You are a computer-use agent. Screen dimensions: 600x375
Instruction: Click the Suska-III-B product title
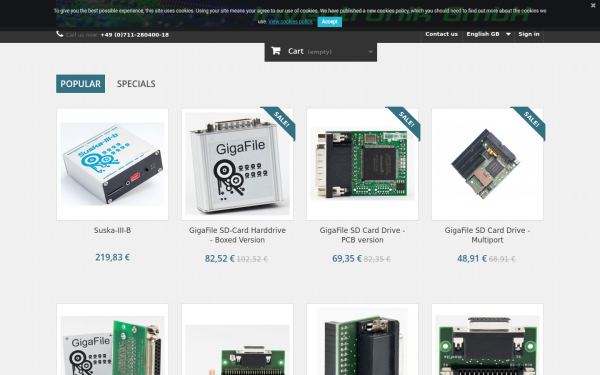[x=112, y=230]
